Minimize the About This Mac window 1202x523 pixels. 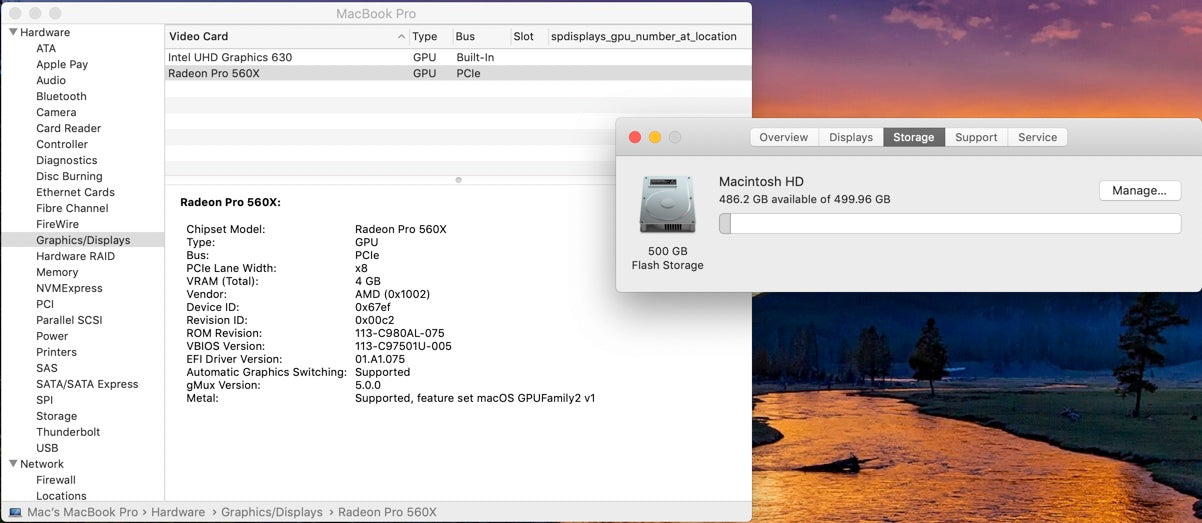[655, 137]
